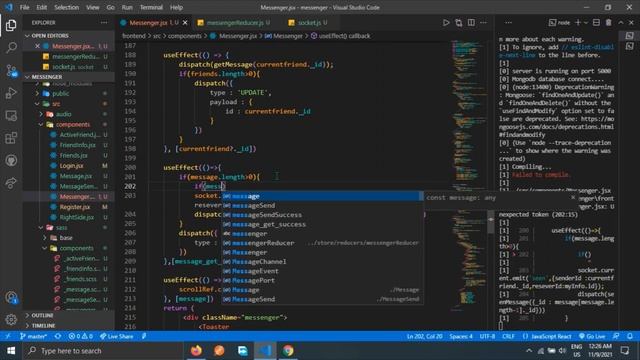
Task: Open GitHub view in activity bar
Action: [11, 160]
